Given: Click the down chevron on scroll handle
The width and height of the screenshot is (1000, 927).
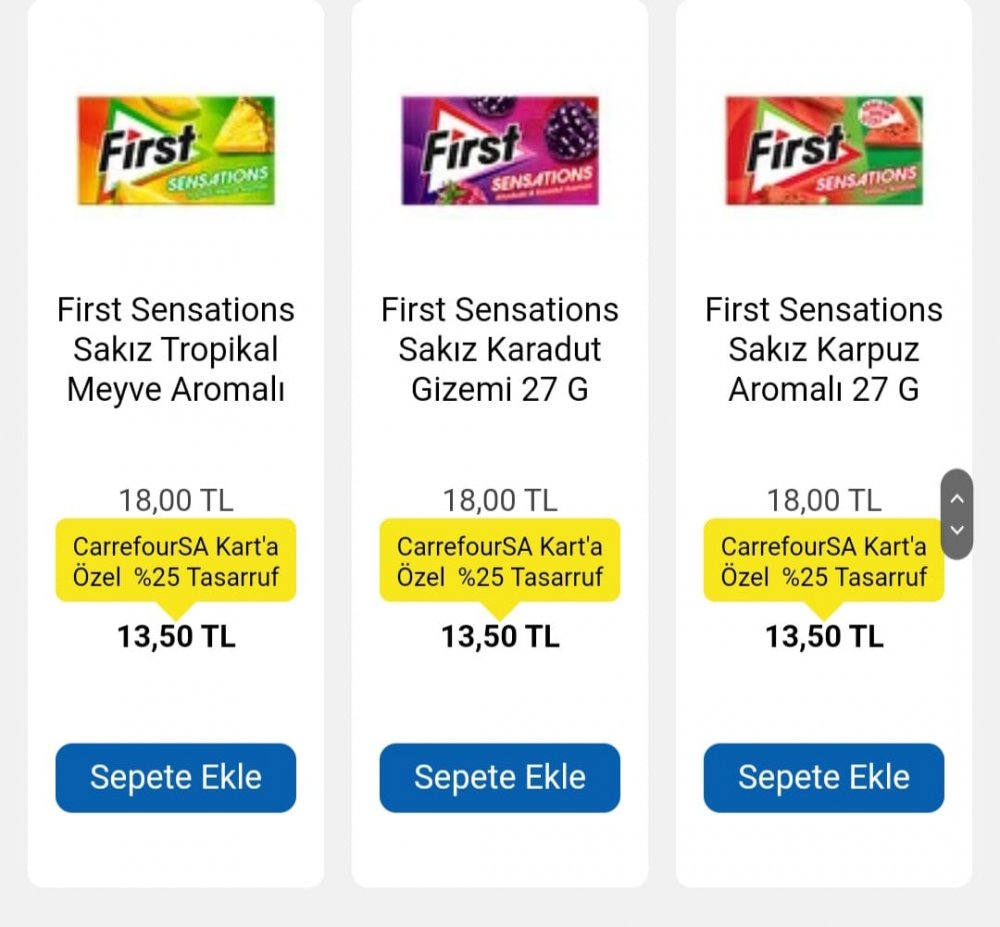Looking at the screenshot, I should coord(957,530).
